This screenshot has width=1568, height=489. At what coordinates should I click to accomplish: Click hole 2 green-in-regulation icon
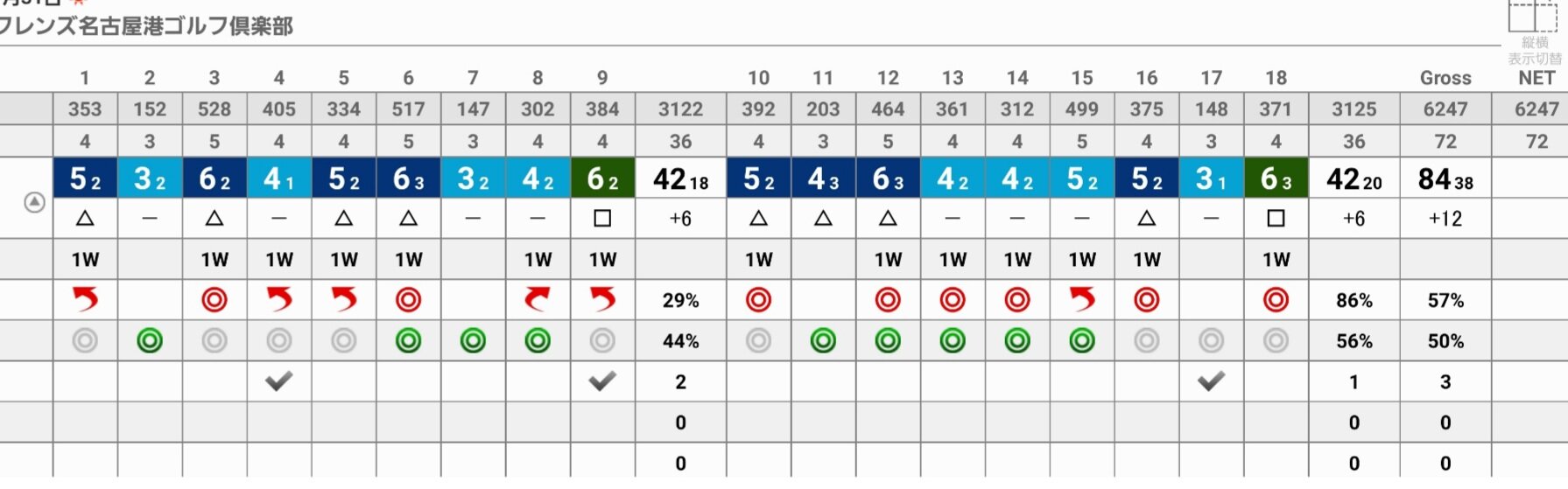pyautogui.click(x=150, y=340)
